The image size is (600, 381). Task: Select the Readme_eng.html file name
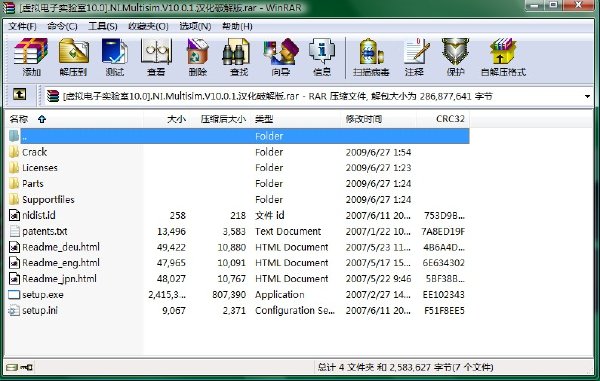tap(61, 263)
